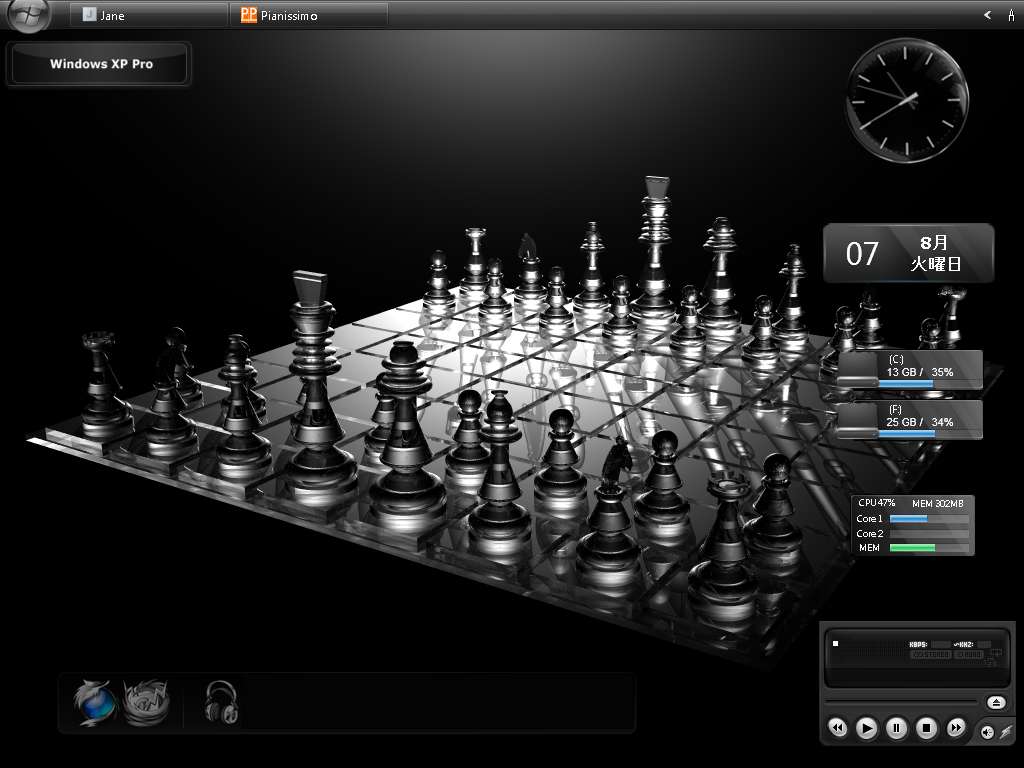Click the media player seek bar
The height and width of the screenshot is (768, 1024).
click(900, 702)
